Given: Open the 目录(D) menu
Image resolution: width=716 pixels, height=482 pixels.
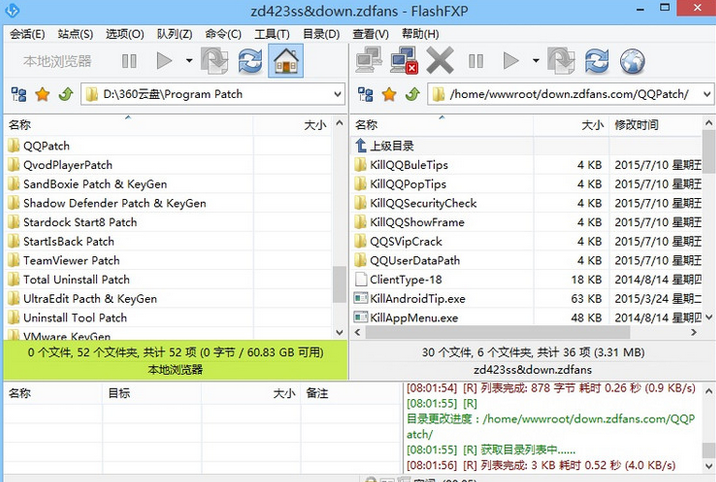Looking at the screenshot, I should (x=321, y=34).
